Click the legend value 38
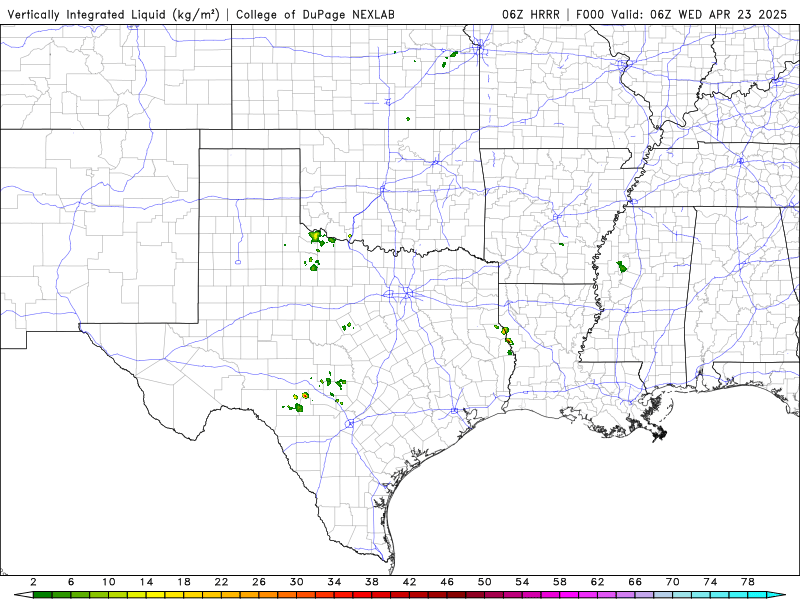 (371, 582)
